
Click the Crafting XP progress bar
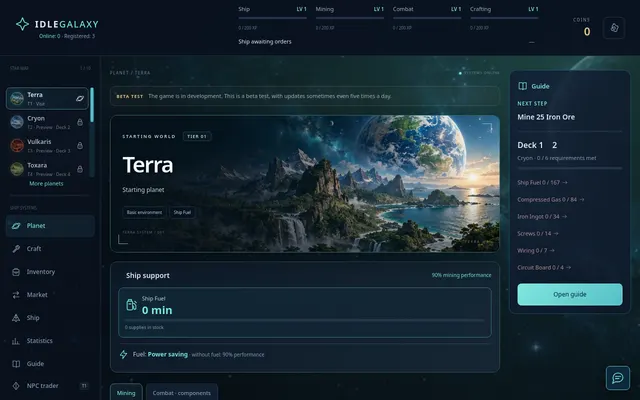[504, 18]
